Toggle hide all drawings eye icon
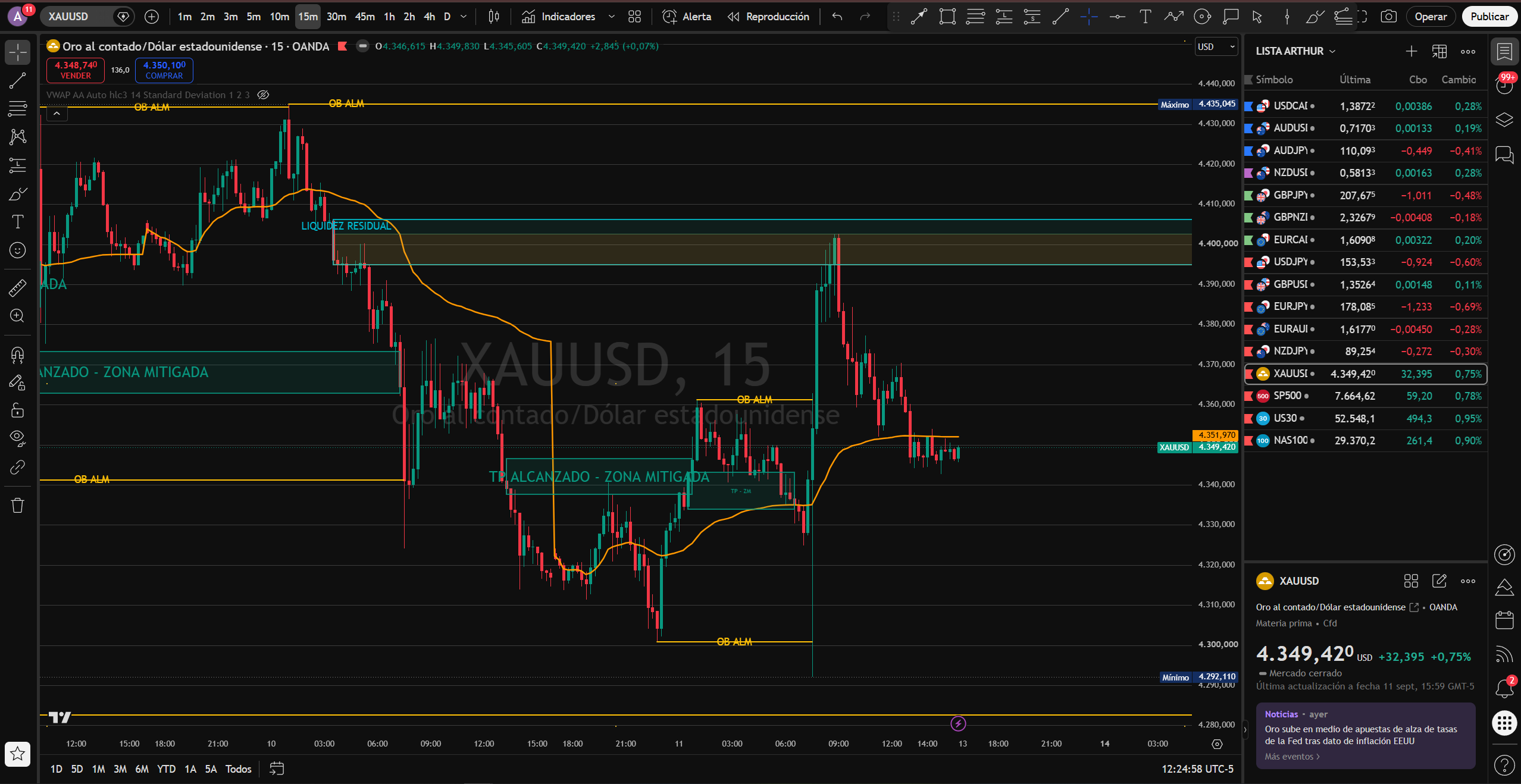 (17, 438)
